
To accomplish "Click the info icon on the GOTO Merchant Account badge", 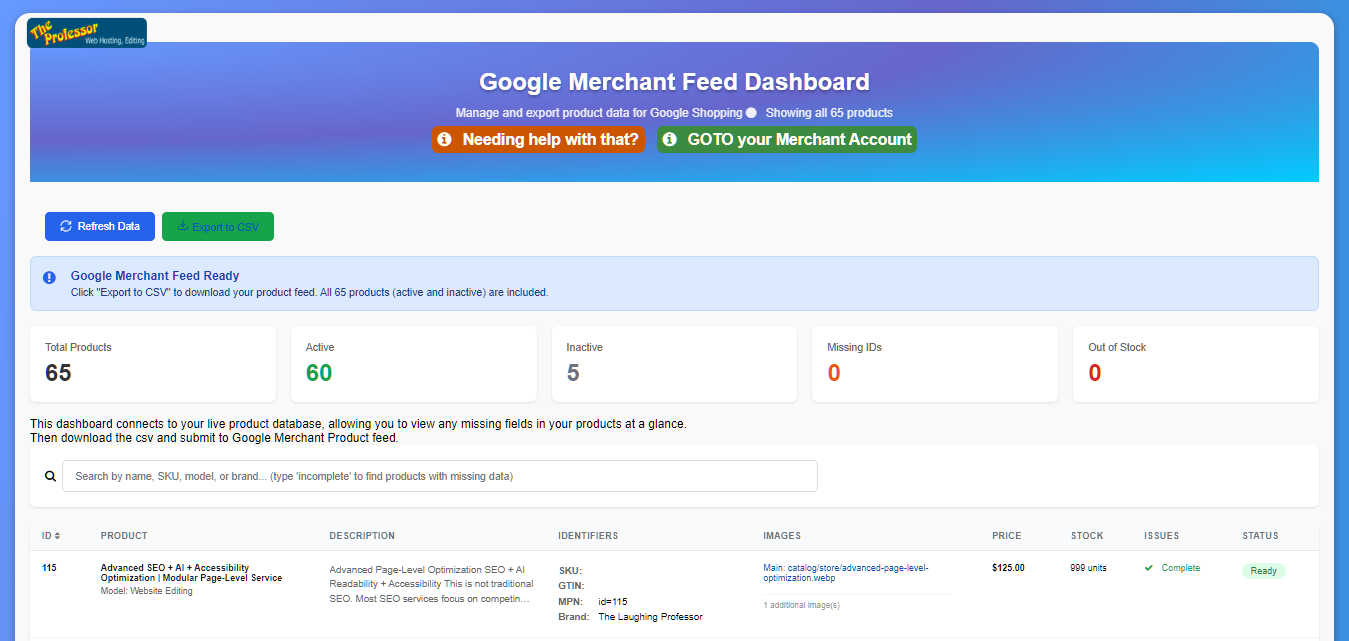I will coord(670,140).
